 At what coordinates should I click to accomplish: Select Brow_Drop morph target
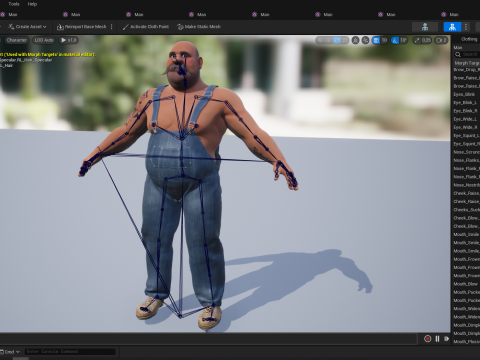pyautogui.click(x=466, y=70)
